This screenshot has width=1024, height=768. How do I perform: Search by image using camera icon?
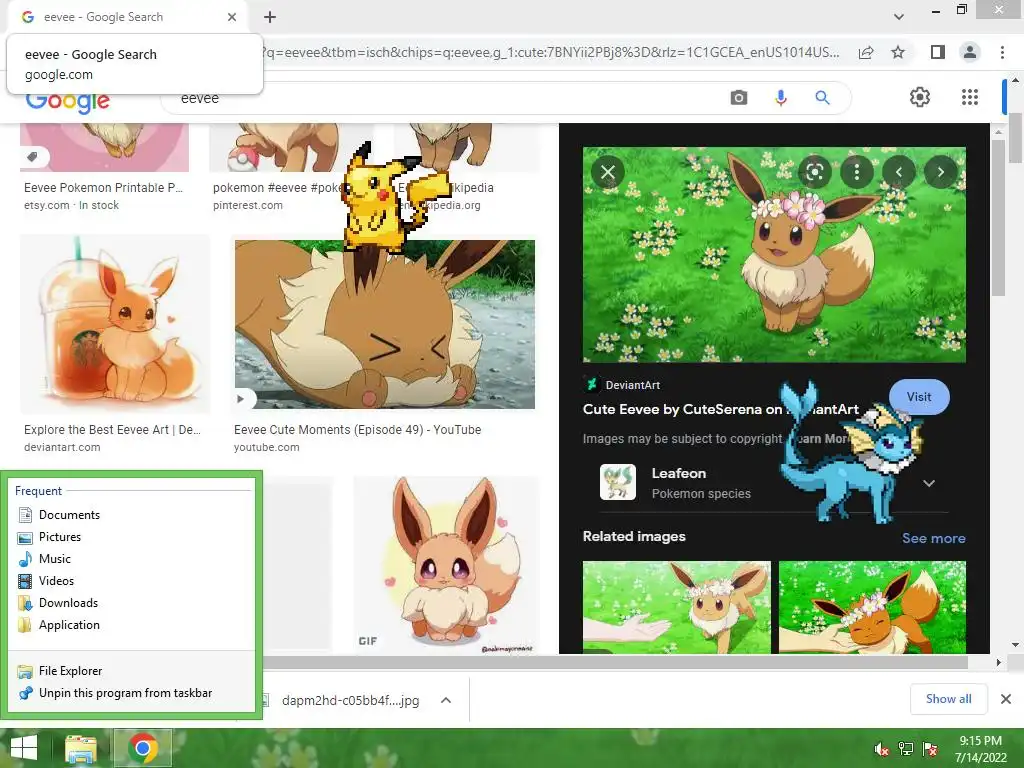(739, 98)
